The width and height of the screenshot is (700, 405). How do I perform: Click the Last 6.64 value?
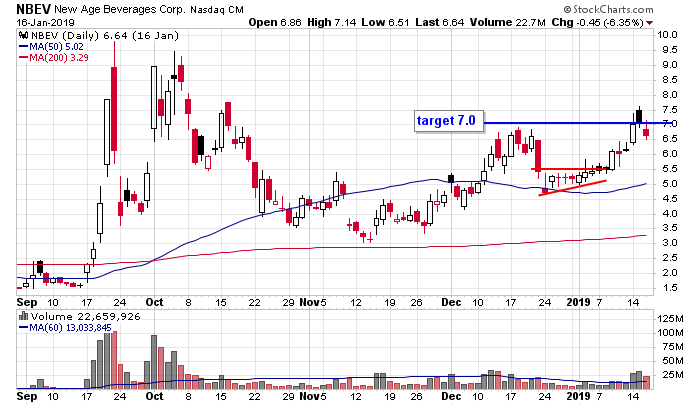(439, 22)
